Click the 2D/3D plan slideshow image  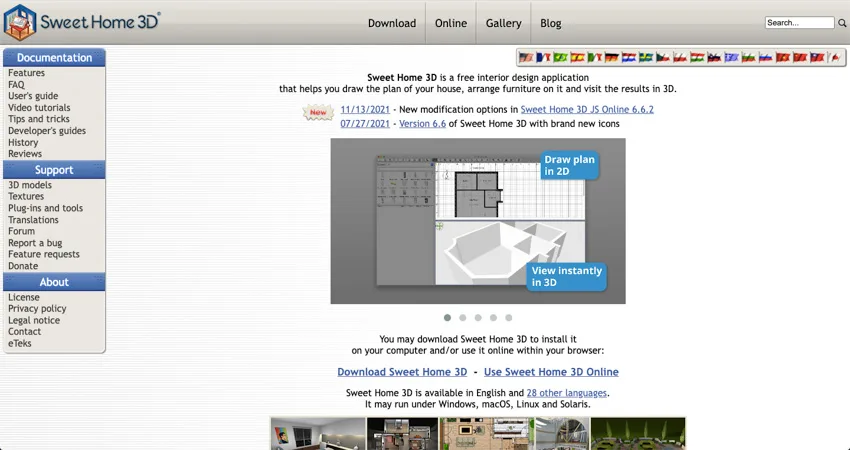(x=478, y=221)
